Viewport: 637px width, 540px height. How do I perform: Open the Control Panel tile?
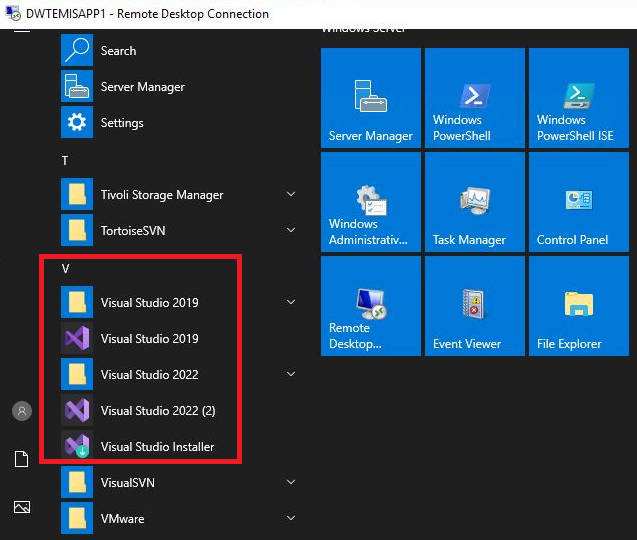(x=578, y=202)
